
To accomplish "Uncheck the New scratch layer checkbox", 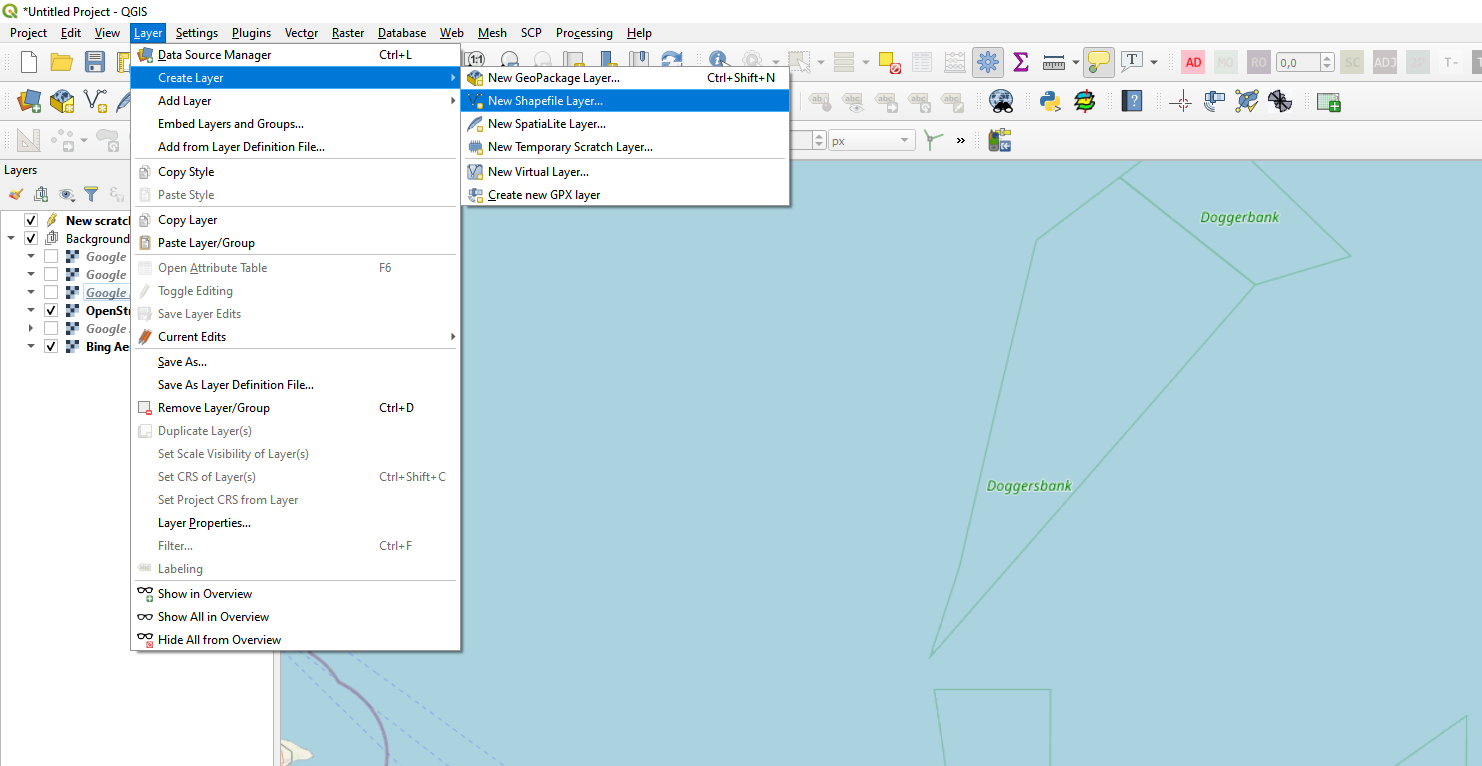I will pyautogui.click(x=31, y=220).
